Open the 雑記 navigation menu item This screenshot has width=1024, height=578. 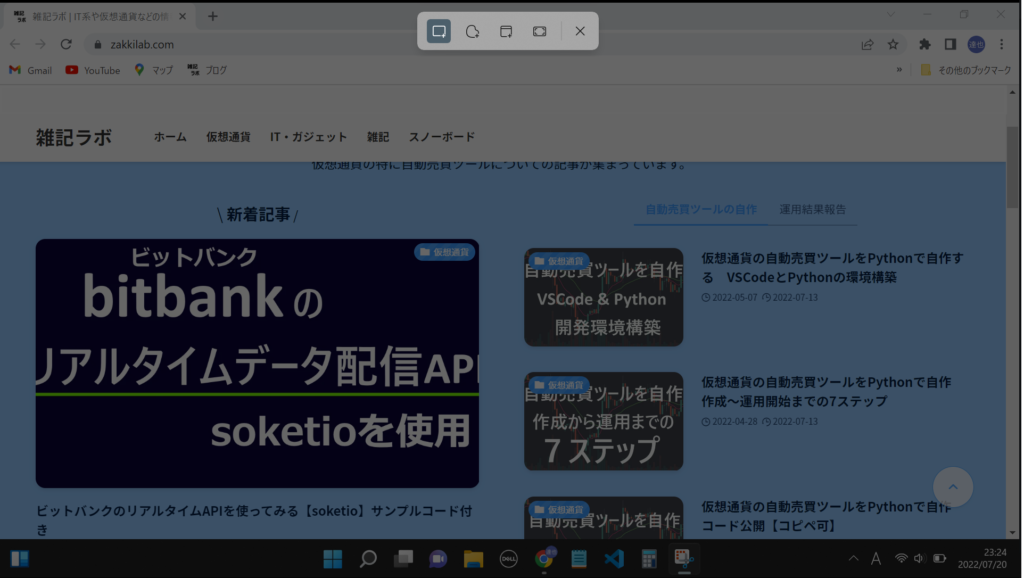click(x=378, y=137)
